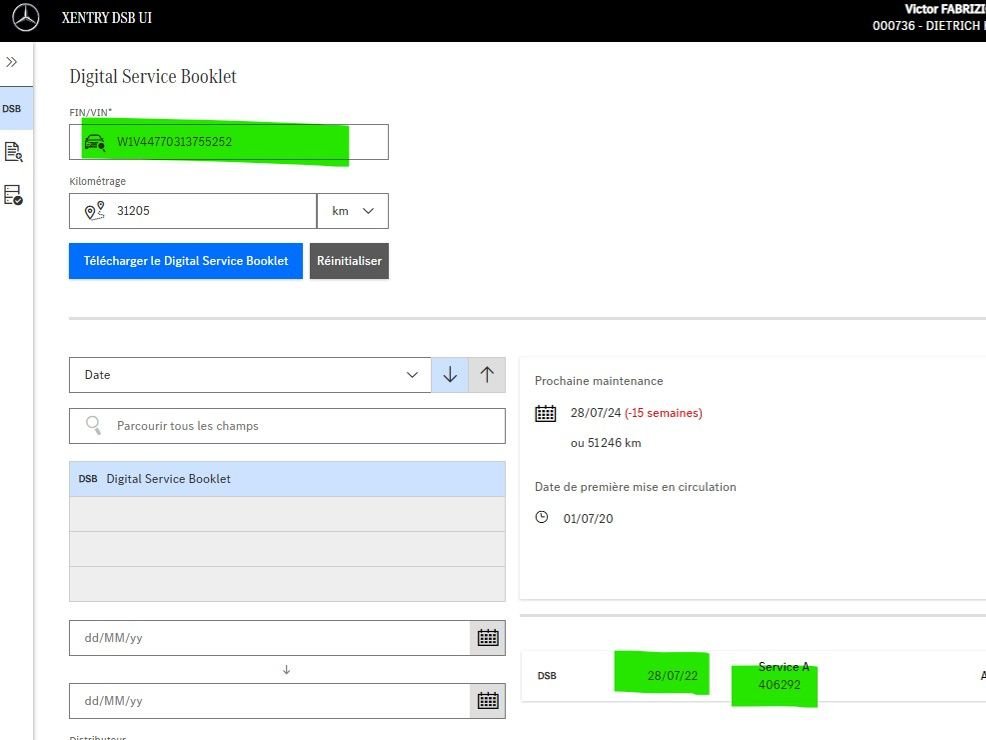The height and width of the screenshot is (740, 986).
Task: Select the Digital Service Booklet list row
Action: (287, 479)
